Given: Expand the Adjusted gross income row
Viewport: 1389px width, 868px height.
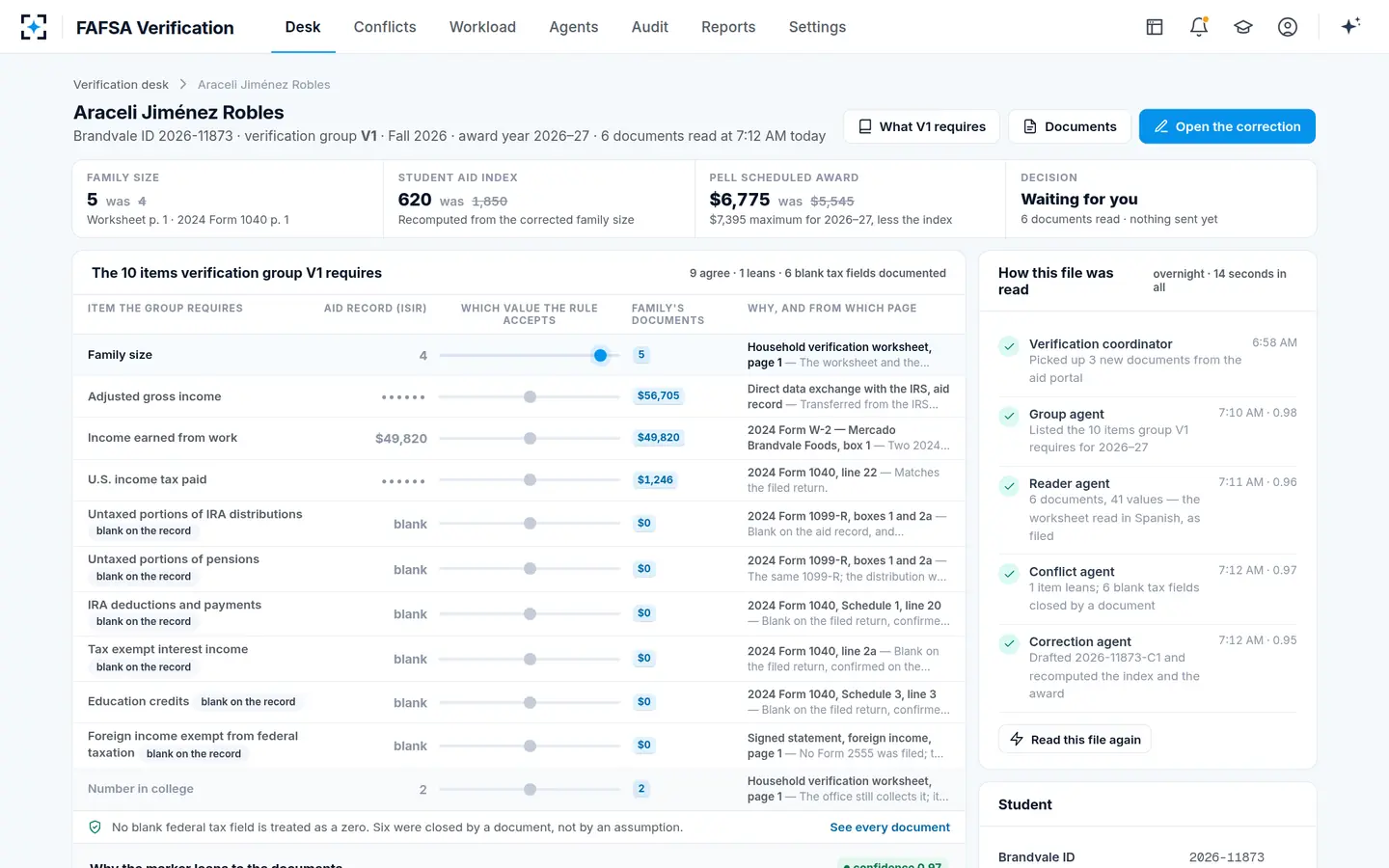Looking at the screenshot, I should pos(519,396).
